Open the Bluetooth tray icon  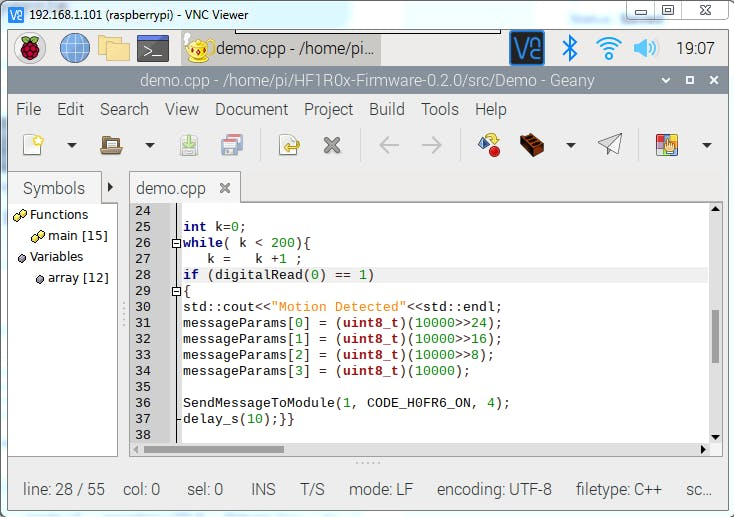[570, 47]
